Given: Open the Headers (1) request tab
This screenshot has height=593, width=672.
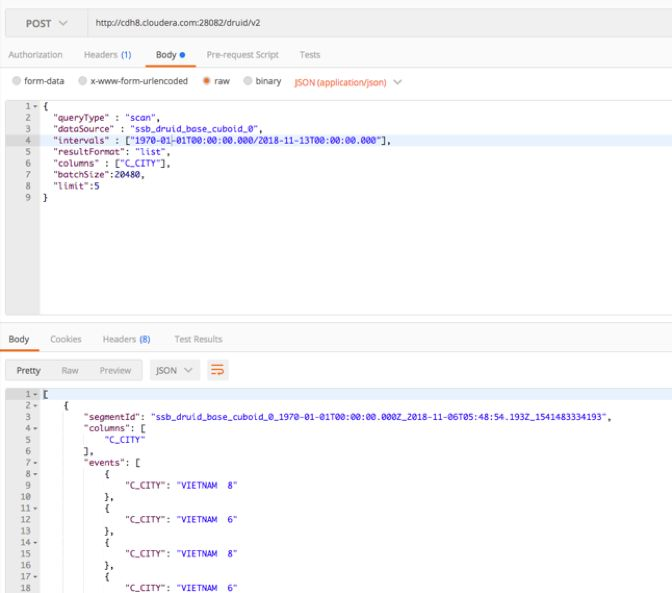Looking at the screenshot, I should 107,54.
